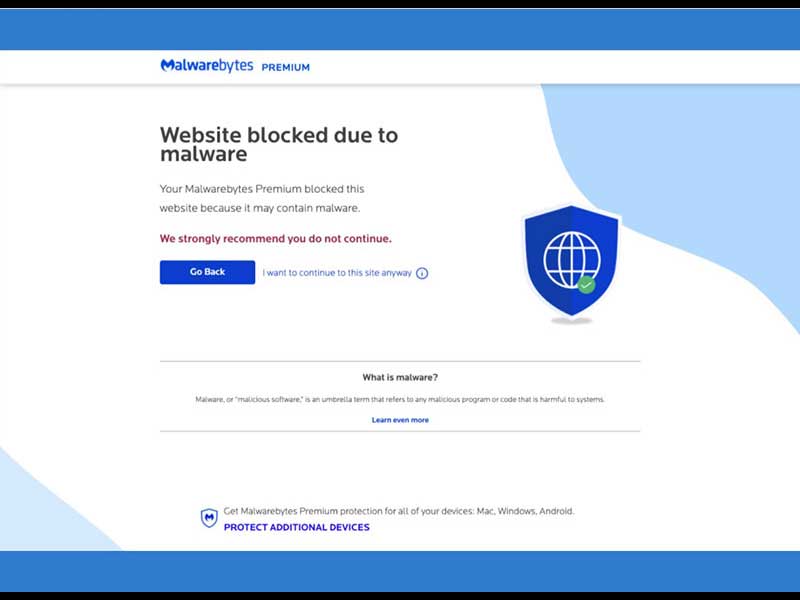Click the website because it may contain malware line
The width and height of the screenshot is (800, 600).
point(260,208)
